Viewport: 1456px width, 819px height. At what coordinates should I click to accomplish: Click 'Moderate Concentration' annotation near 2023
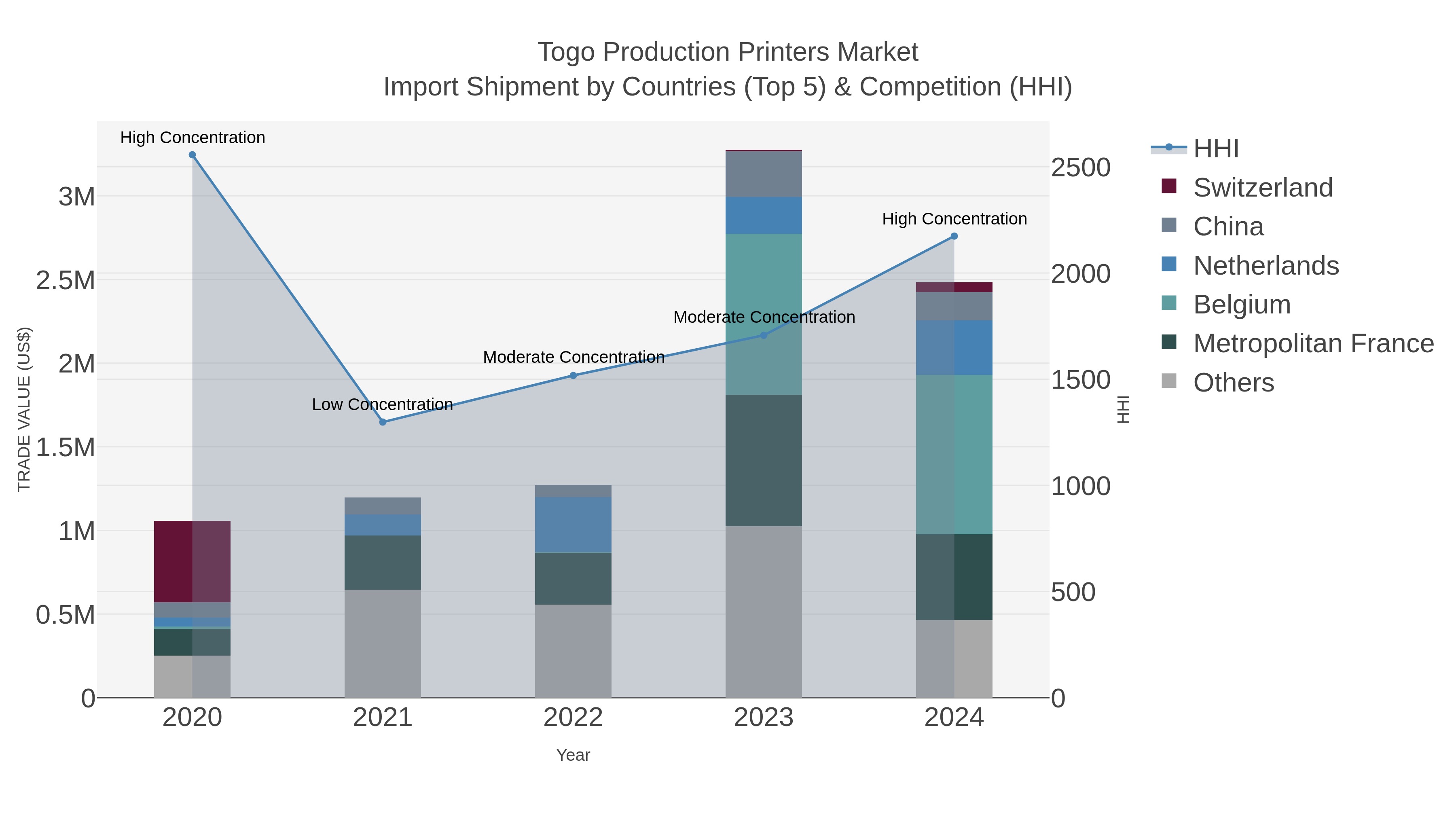tap(764, 317)
